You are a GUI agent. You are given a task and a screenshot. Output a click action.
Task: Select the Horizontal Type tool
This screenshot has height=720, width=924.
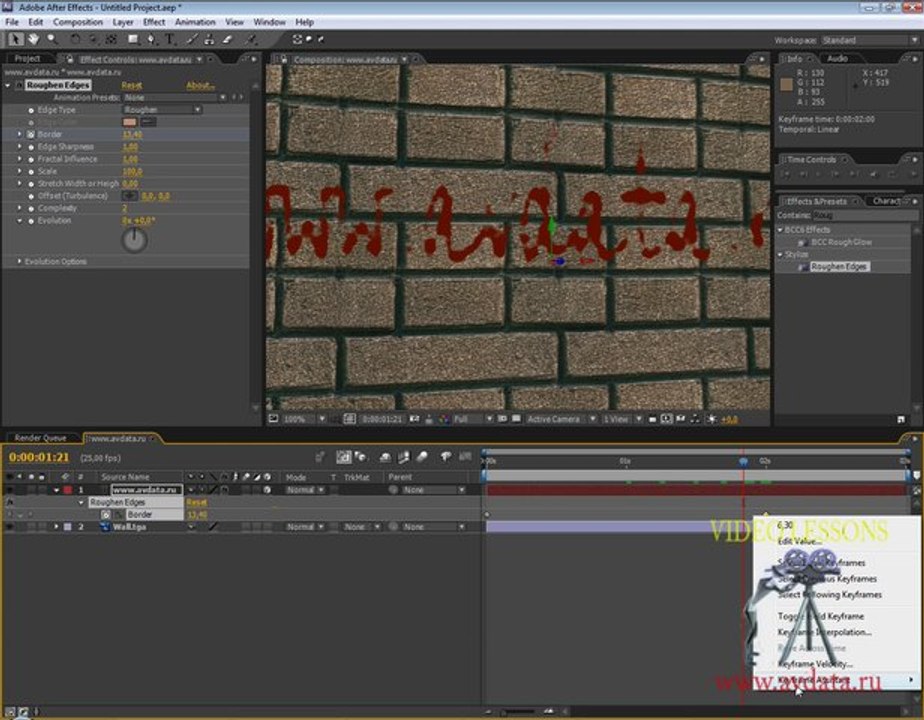(x=170, y=39)
